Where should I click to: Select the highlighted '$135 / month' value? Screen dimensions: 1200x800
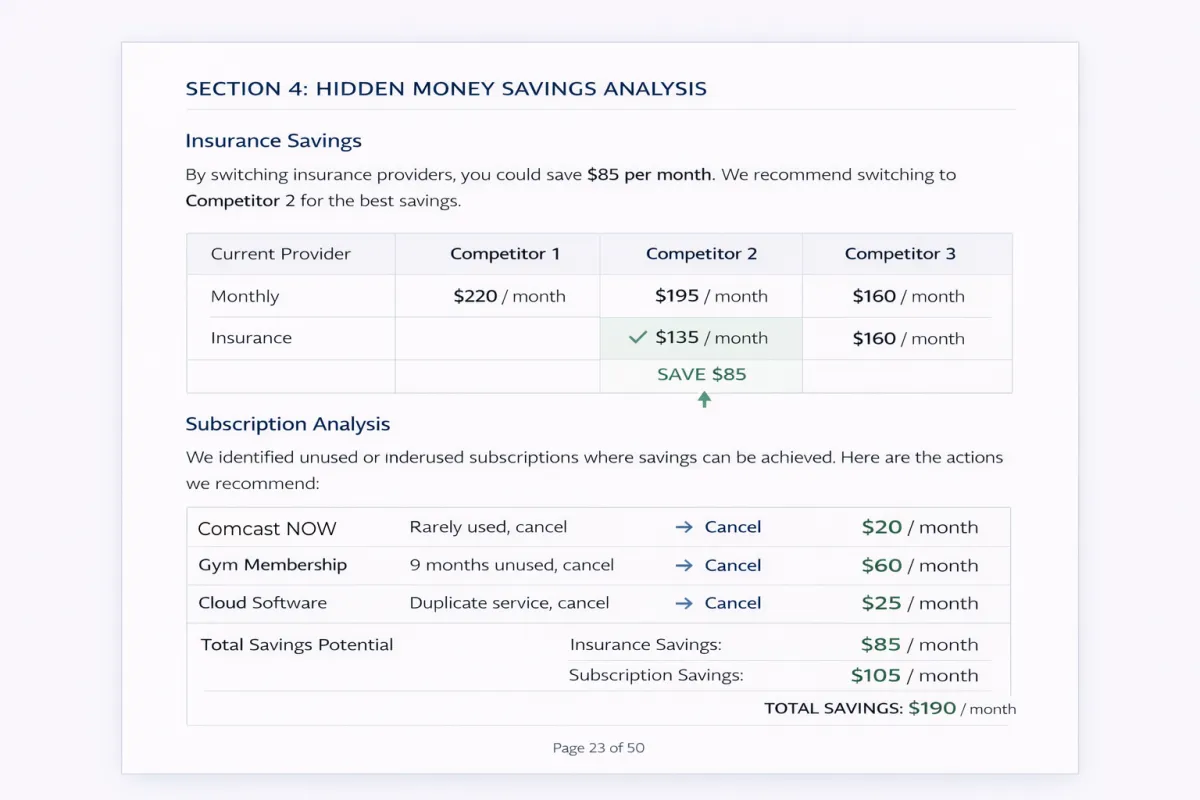click(711, 338)
